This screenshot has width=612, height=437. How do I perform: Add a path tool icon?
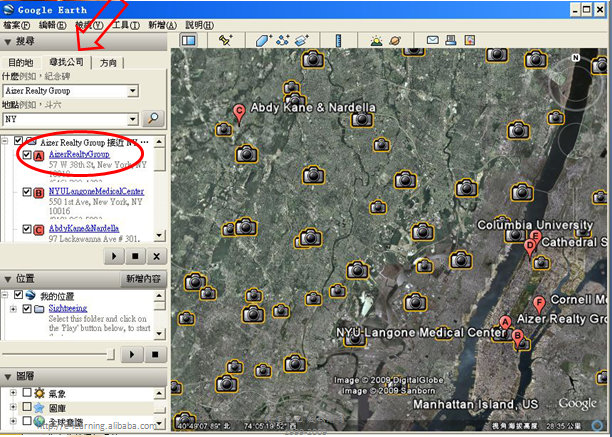click(x=282, y=40)
